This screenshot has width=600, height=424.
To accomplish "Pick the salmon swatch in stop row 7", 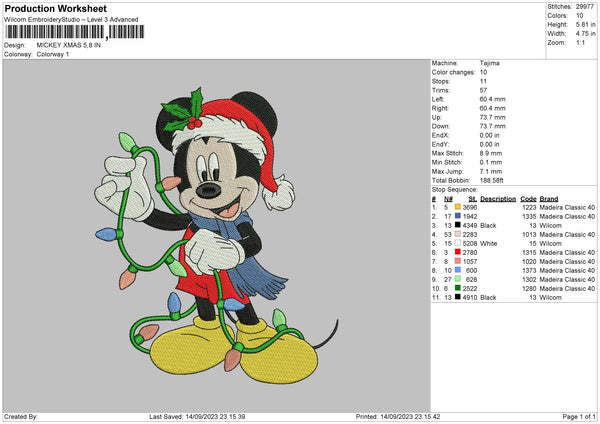I will 458,261.
